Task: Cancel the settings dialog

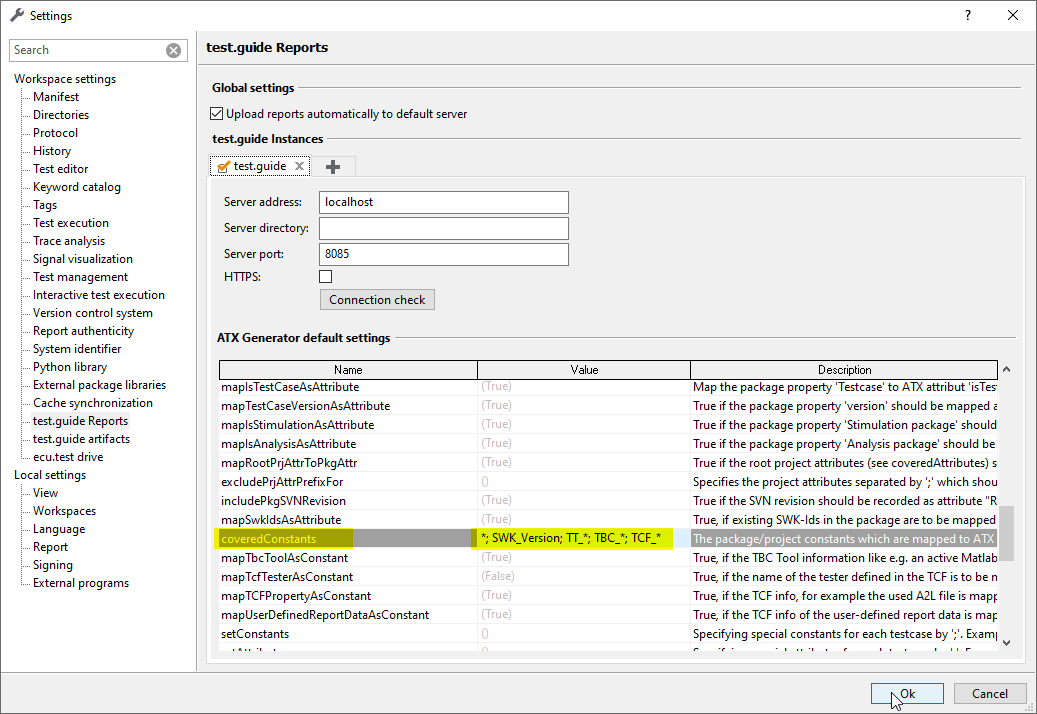Action: coord(988,693)
